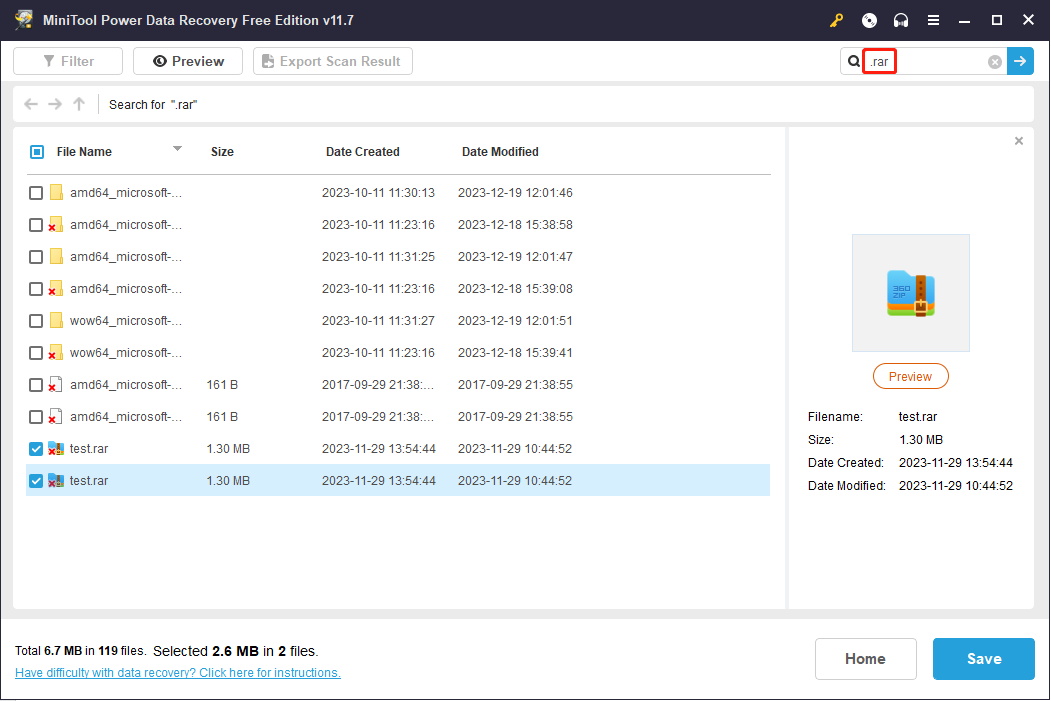
Task: Click the 360 ZIP file thumbnail
Action: pos(910,293)
